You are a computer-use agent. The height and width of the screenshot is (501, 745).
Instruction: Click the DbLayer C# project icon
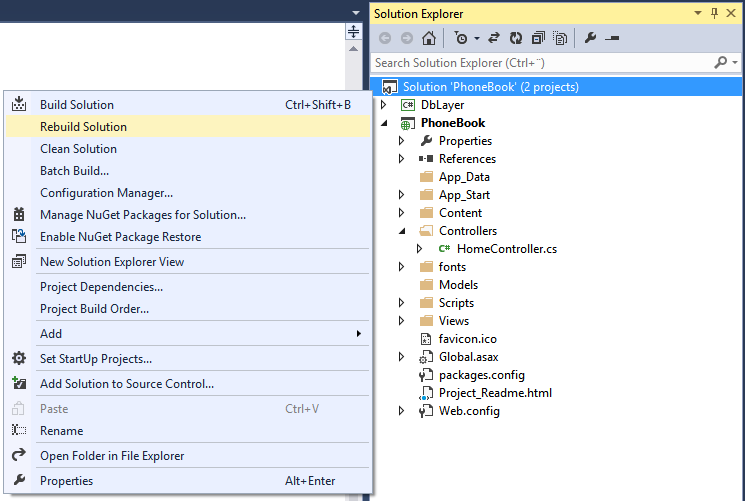[408, 105]
